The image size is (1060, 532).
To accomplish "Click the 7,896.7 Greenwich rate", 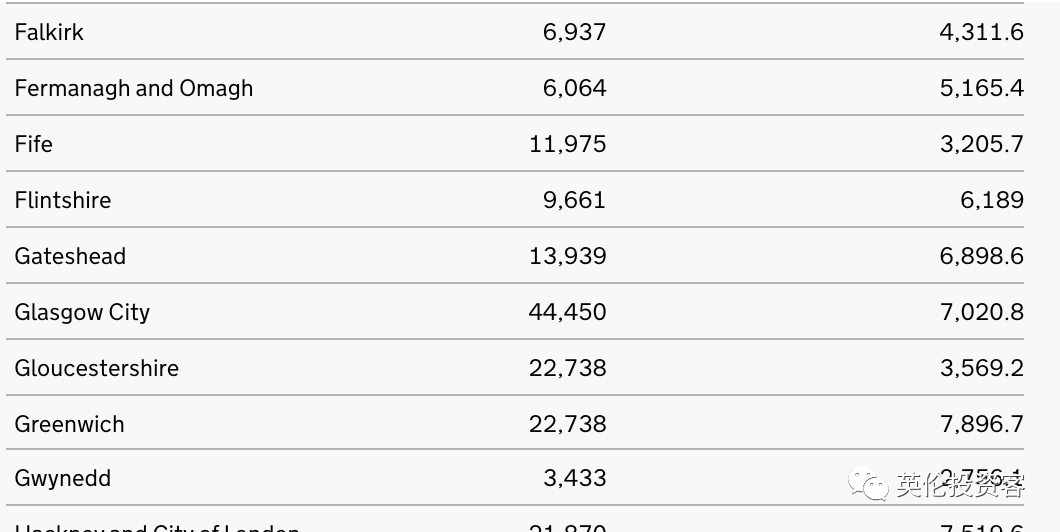I will pyautogui.click(x=982, y=425).
